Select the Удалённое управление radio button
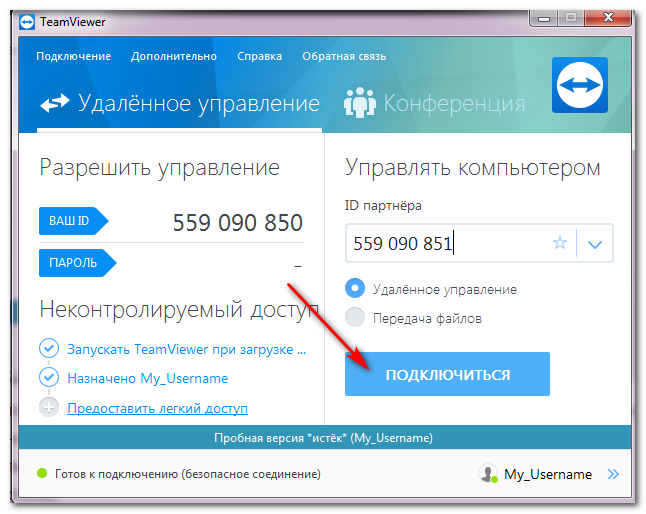This screenshot has height=514, width=646. tap(355, 288)
